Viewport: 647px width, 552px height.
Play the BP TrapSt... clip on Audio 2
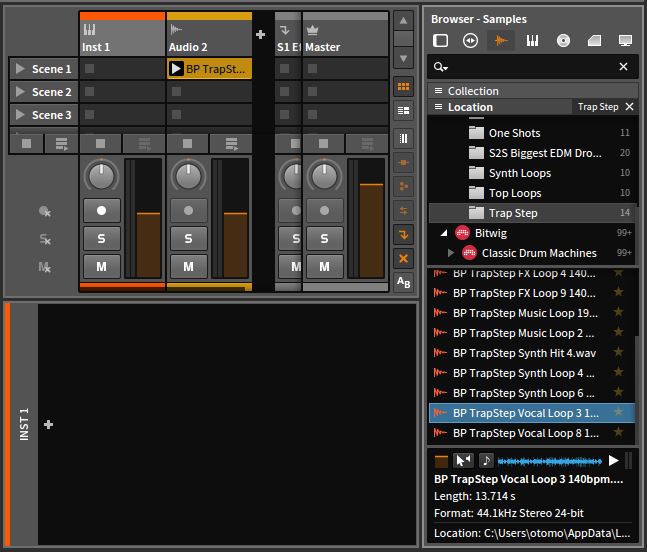(x=176, y=68)
